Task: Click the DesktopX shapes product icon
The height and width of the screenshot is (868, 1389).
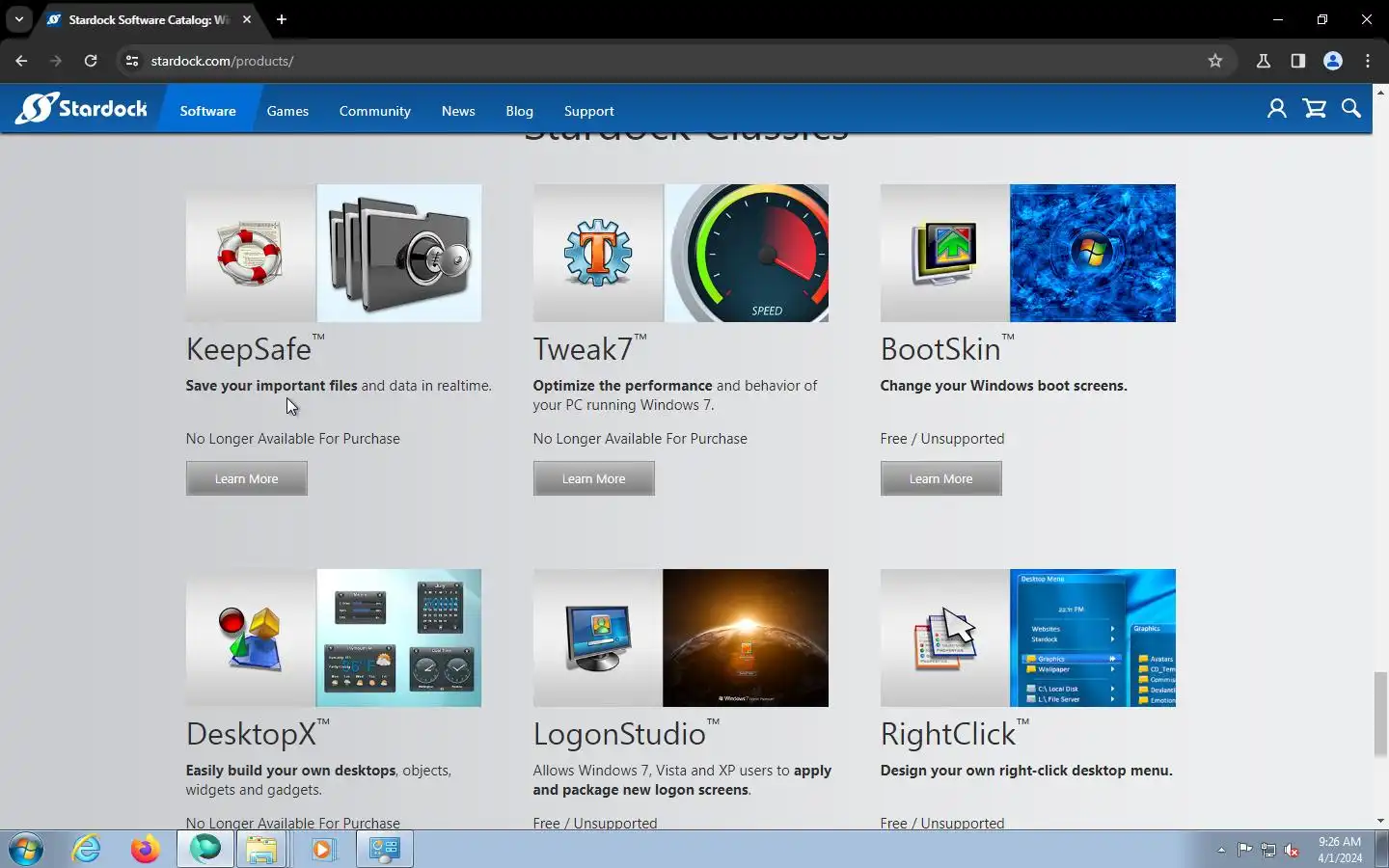Action: pos(251,637)
